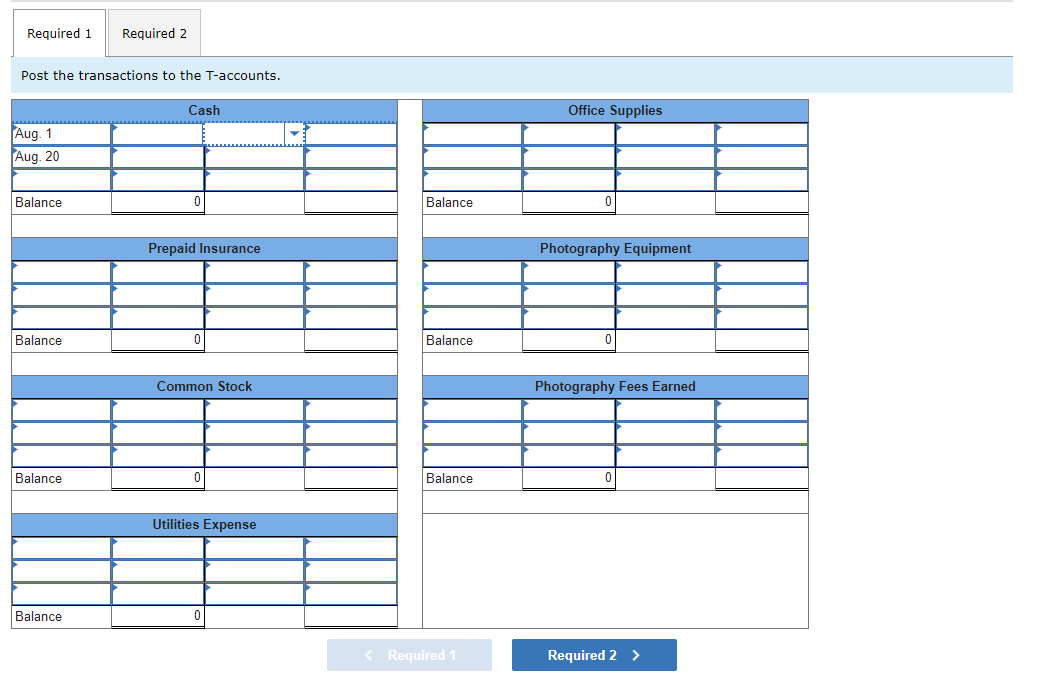Select the Aug. 20 date cell in Cash

click(62, 156)
